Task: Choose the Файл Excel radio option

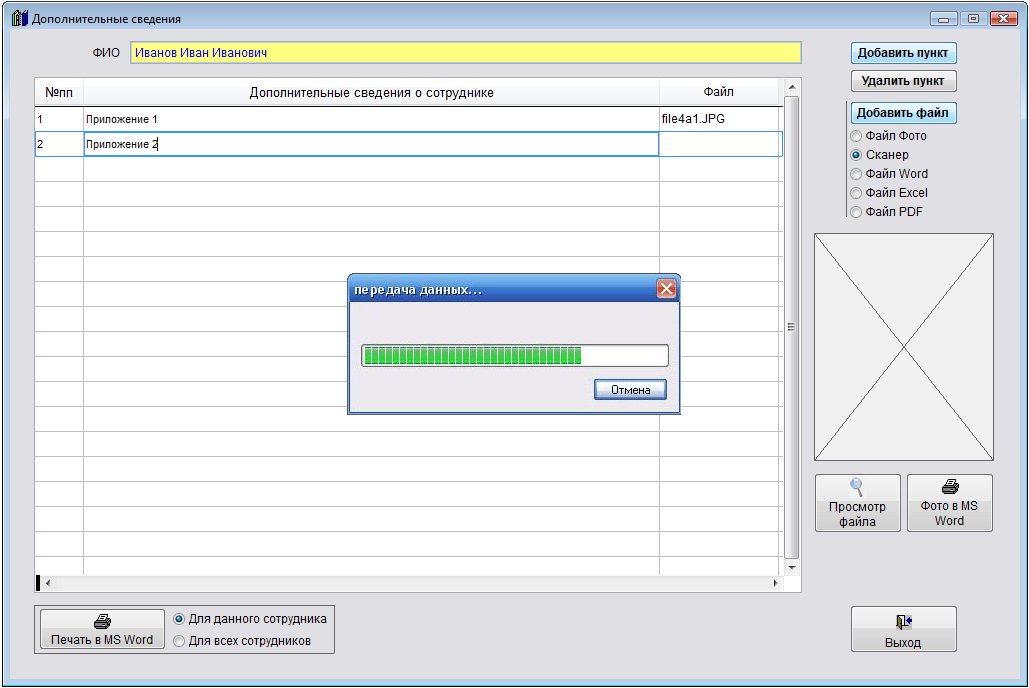Action: click(856, 193)
